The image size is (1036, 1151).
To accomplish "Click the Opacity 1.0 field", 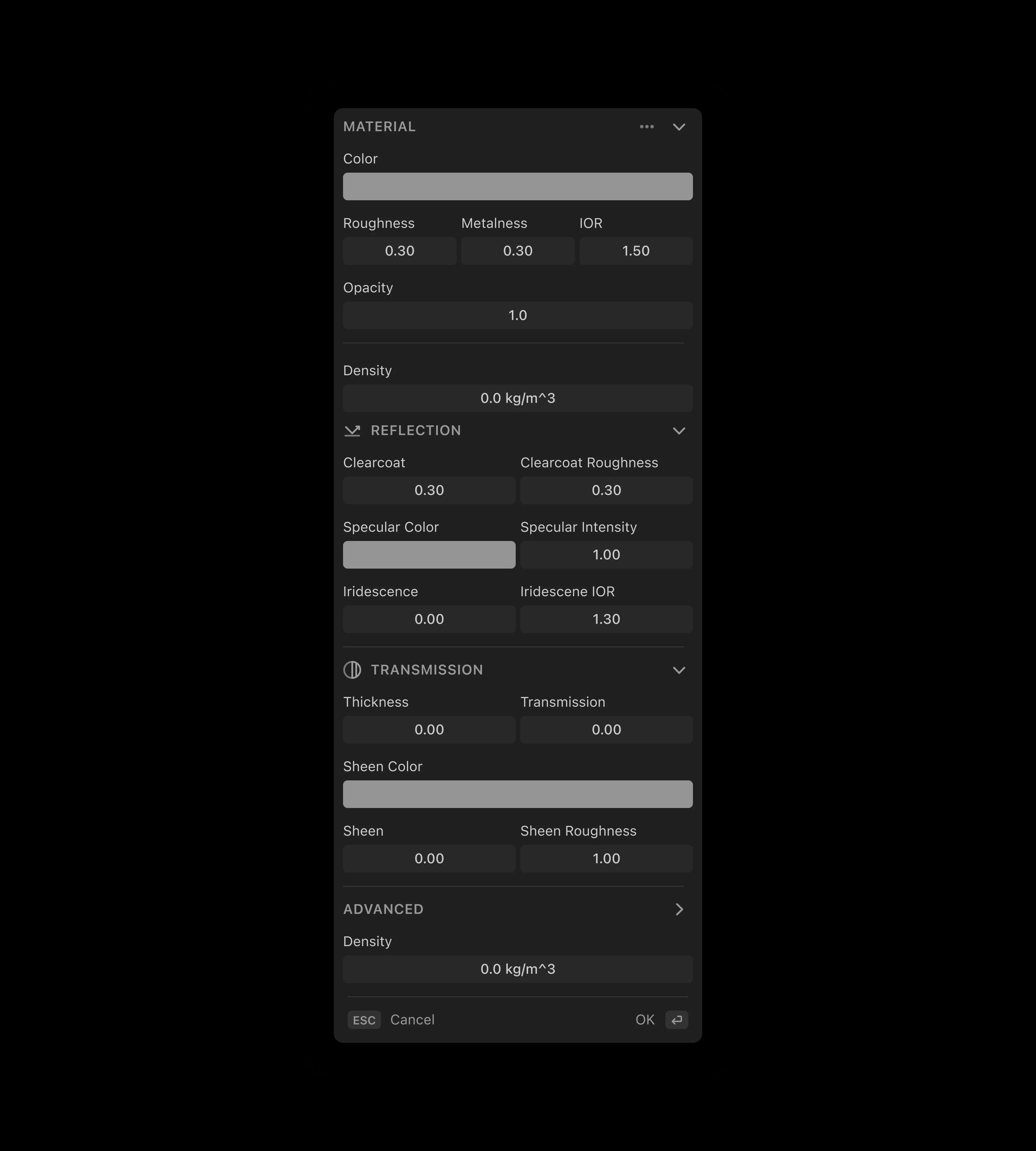I will (x=518, y=315).
